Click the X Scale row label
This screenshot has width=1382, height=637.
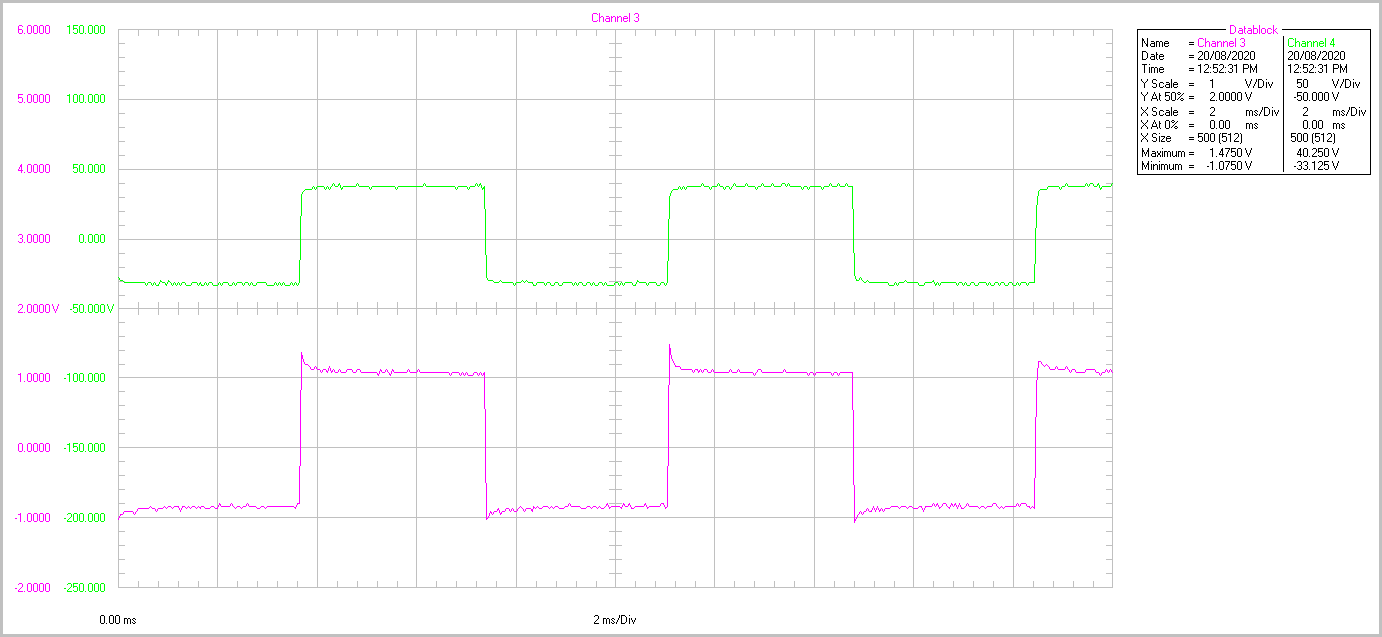tap(1160, 112)
